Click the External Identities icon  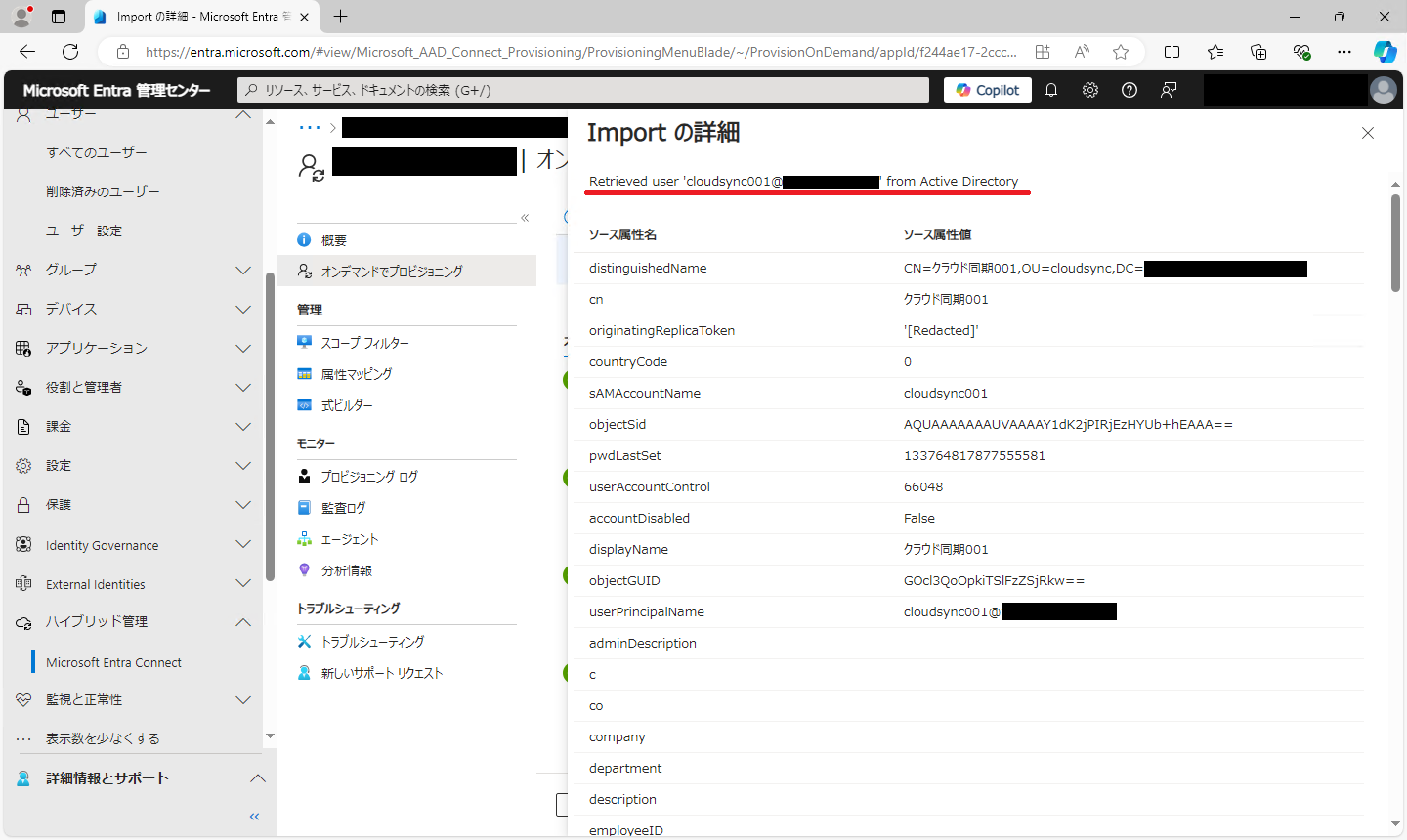click(23, 584)
